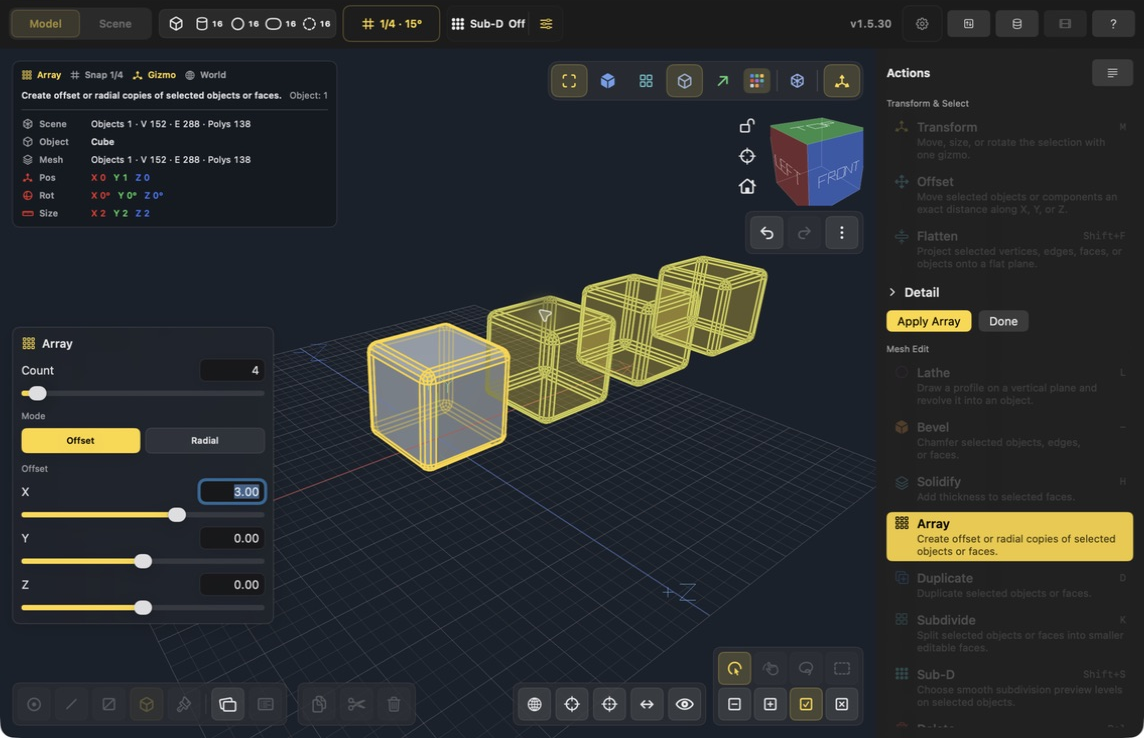
Task: Click the redo arrow button
Action: tap(804, 233)
